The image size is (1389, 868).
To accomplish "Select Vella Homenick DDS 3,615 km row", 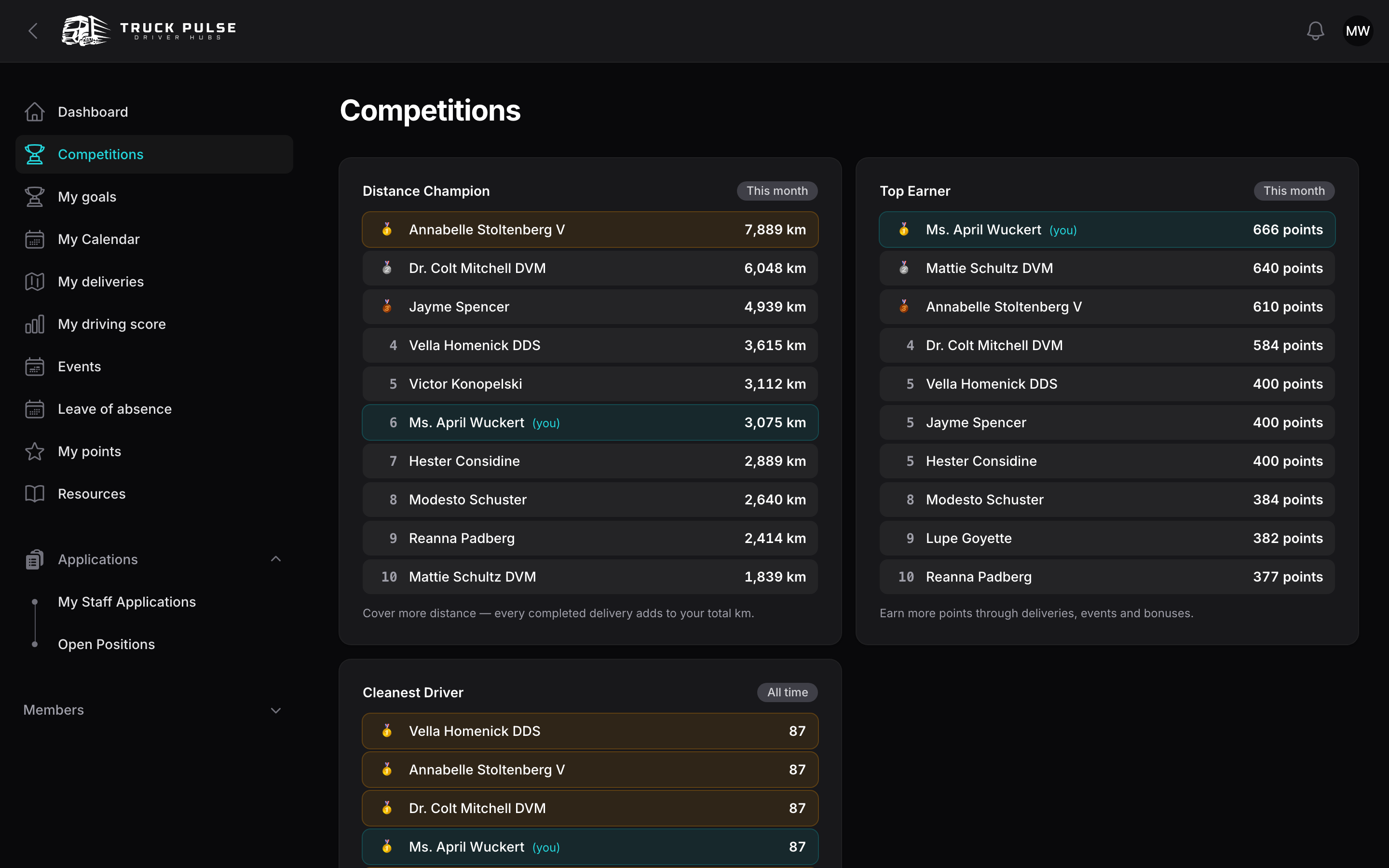I will [590, 346].
